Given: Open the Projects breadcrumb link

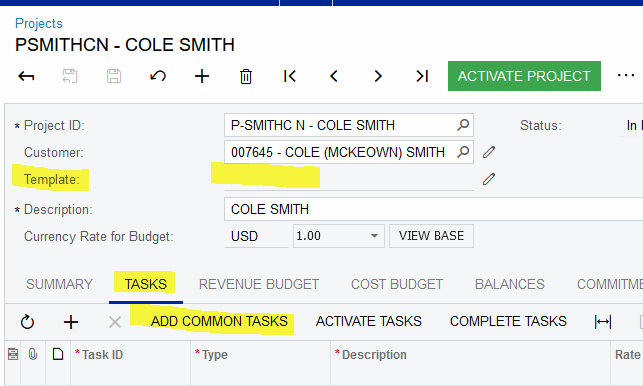Looking at the screenshot, I should coord(39,23).
